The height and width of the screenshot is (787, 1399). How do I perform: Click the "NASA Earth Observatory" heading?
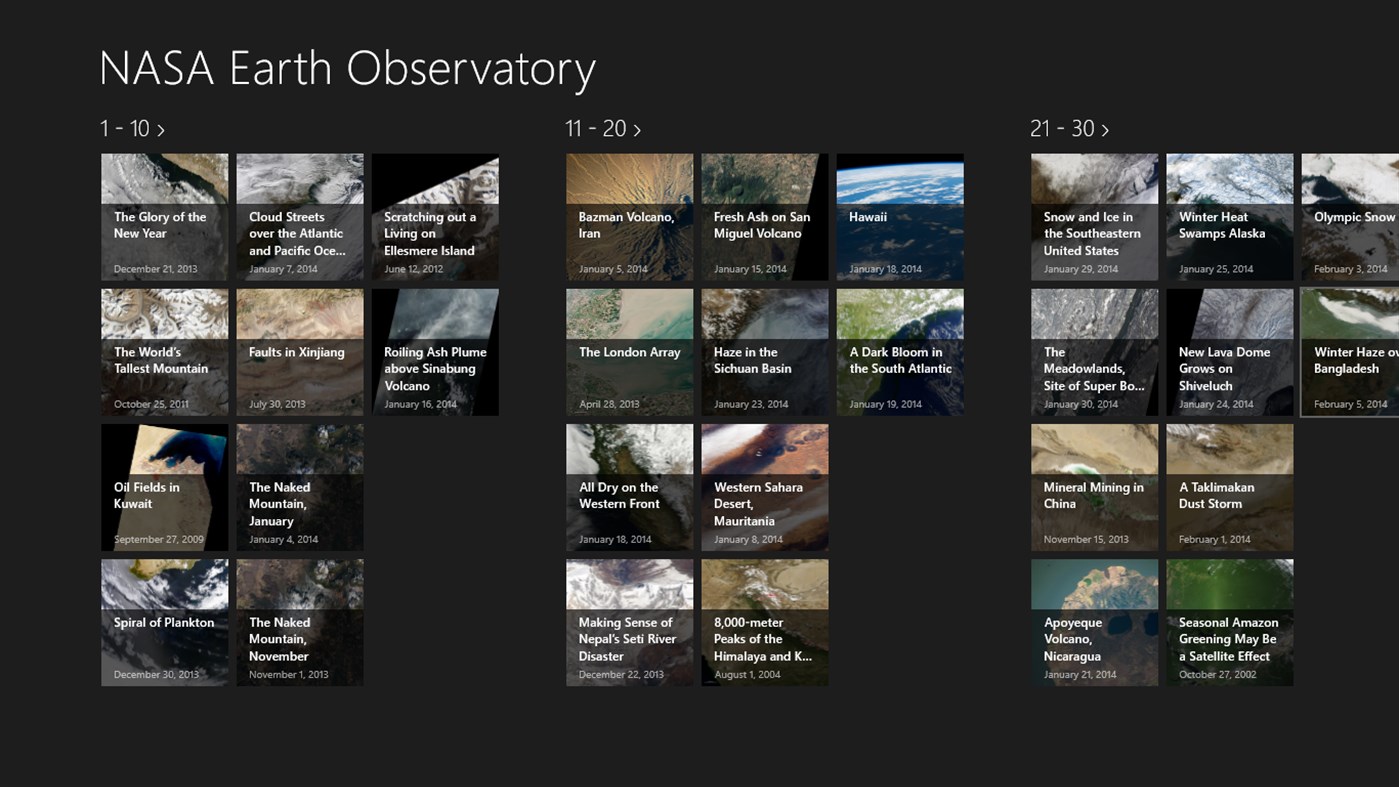pyautogui.click(x=346, y=68)
